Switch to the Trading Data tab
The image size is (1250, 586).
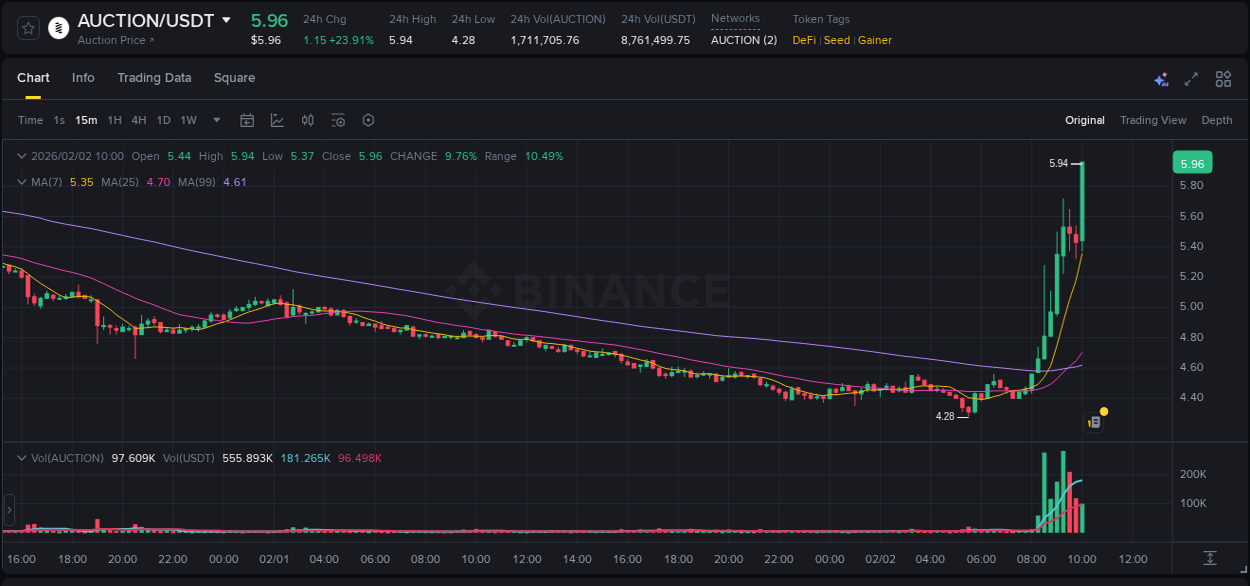154,77
